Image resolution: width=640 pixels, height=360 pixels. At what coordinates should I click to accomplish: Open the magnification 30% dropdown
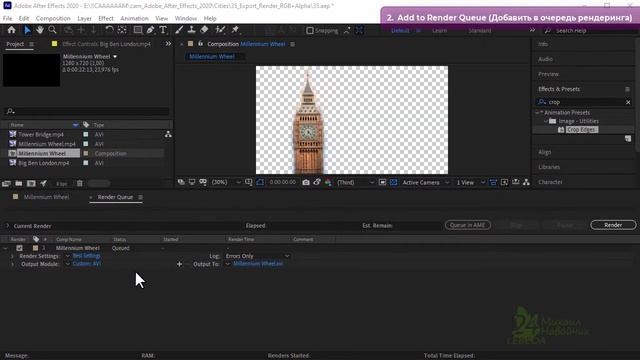pyautogui.click(x=226, y=182)
